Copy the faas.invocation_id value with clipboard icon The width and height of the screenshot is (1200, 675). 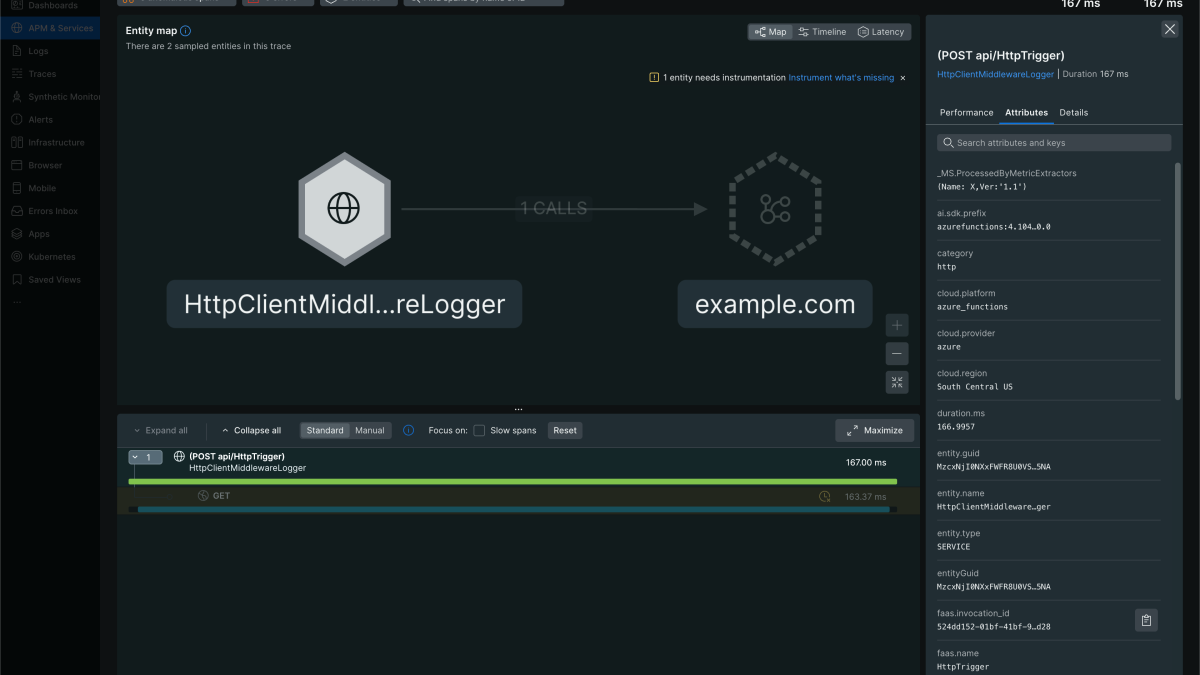(x=1146, y=620)
